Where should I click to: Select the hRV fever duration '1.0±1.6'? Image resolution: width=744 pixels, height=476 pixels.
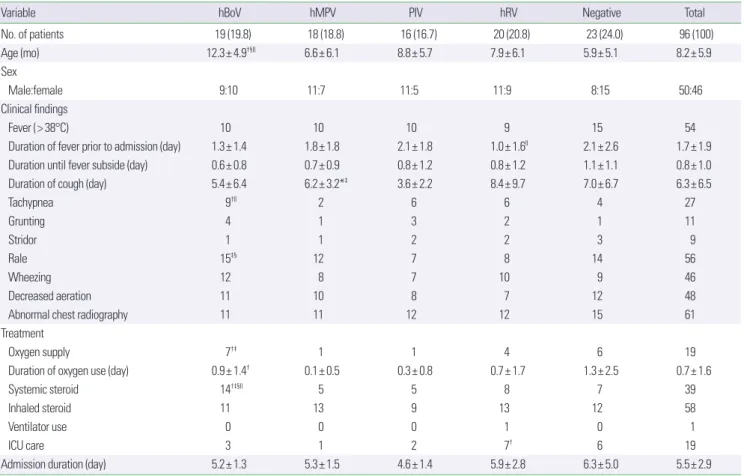[508, 146]
